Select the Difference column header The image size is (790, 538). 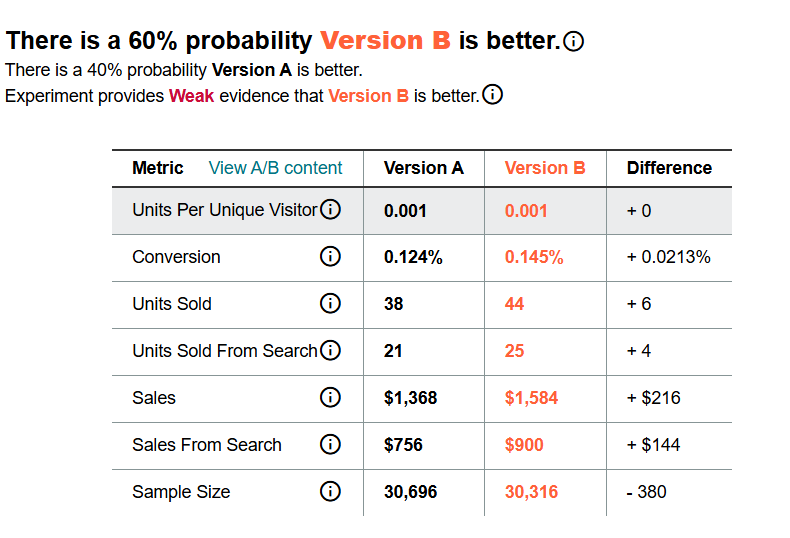pyautogui.click(x=669, y=168)
